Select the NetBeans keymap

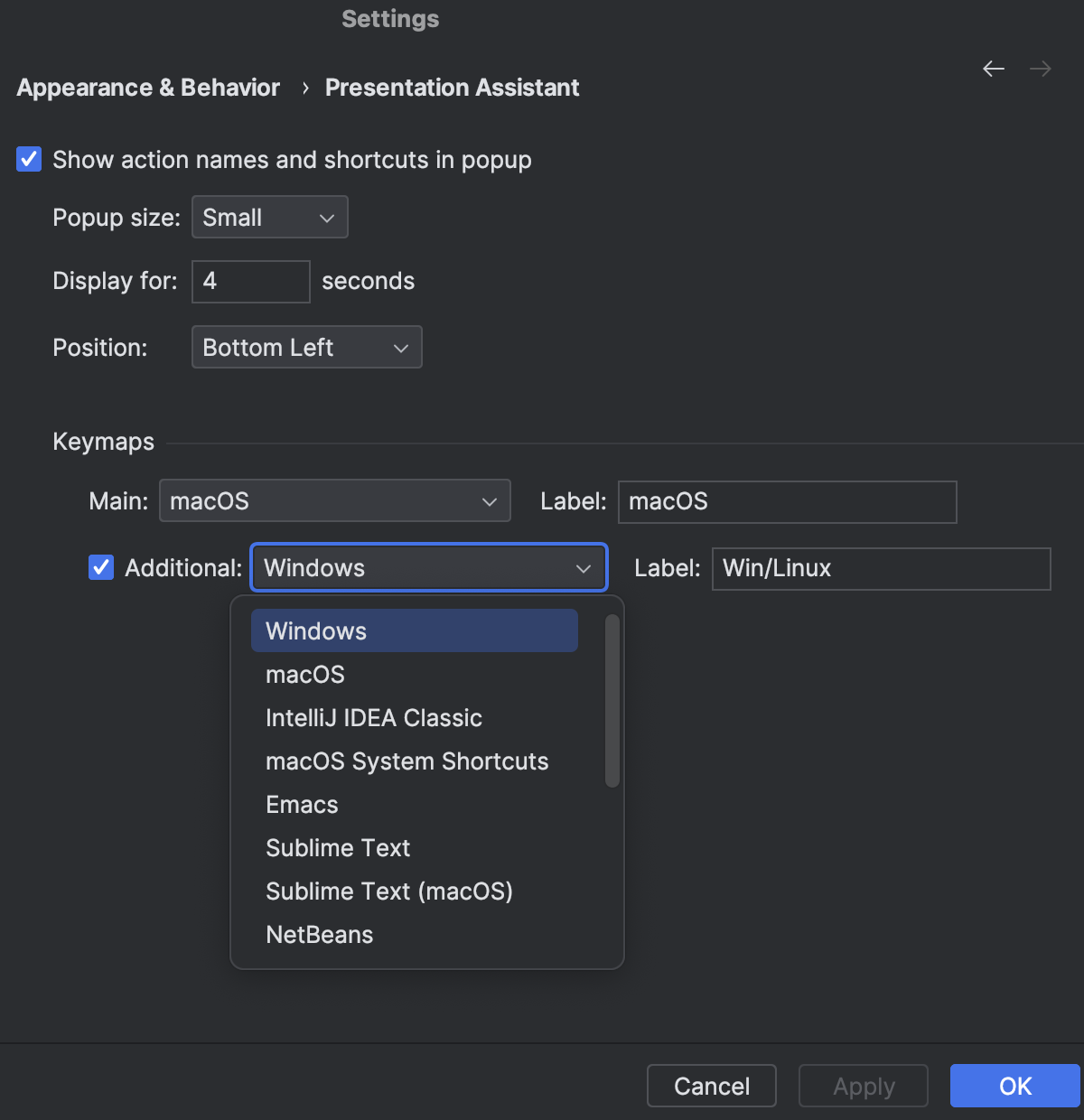pos(319,934)
